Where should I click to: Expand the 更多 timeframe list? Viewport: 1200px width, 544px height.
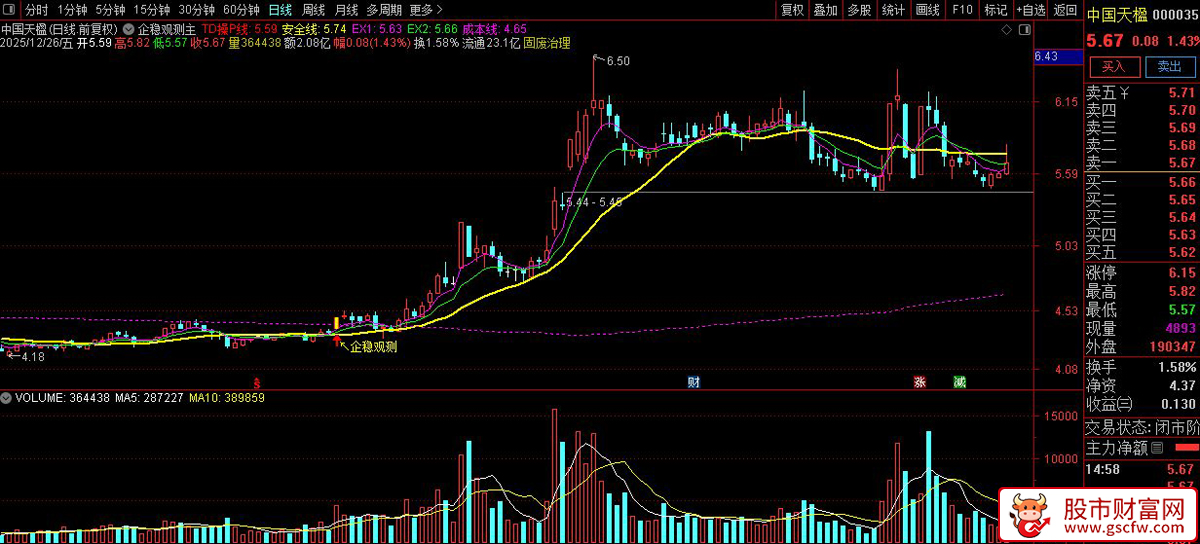point(427,10)
